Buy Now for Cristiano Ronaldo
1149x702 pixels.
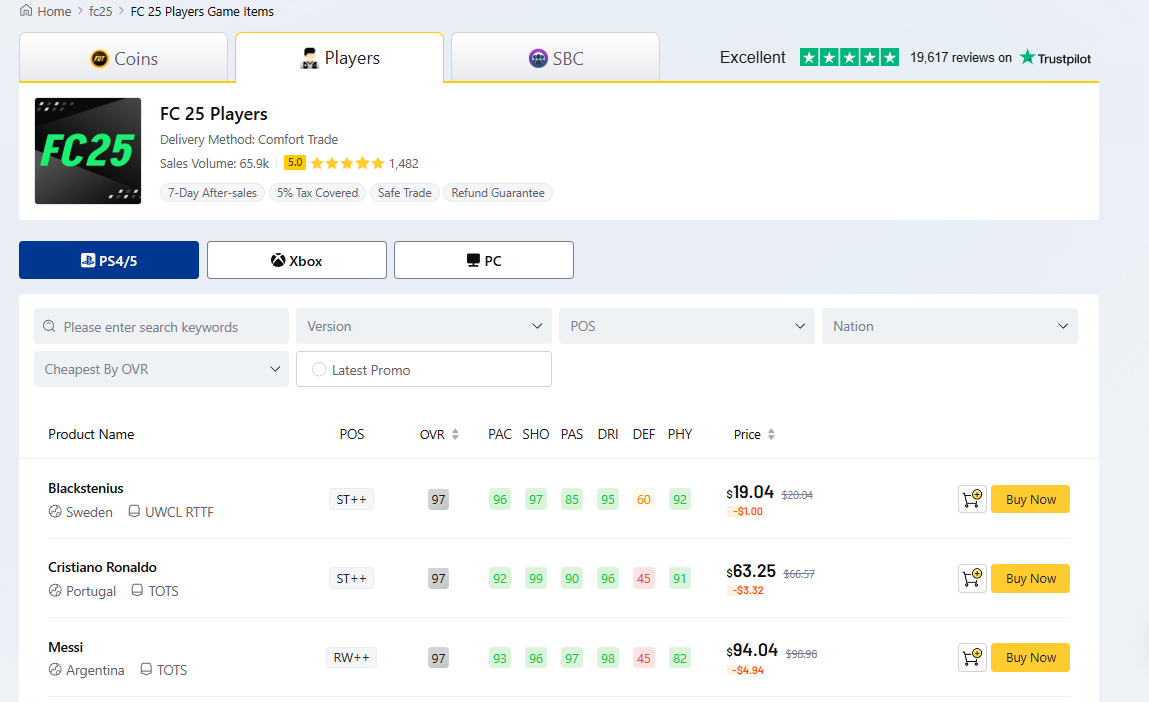(1030, 578)
